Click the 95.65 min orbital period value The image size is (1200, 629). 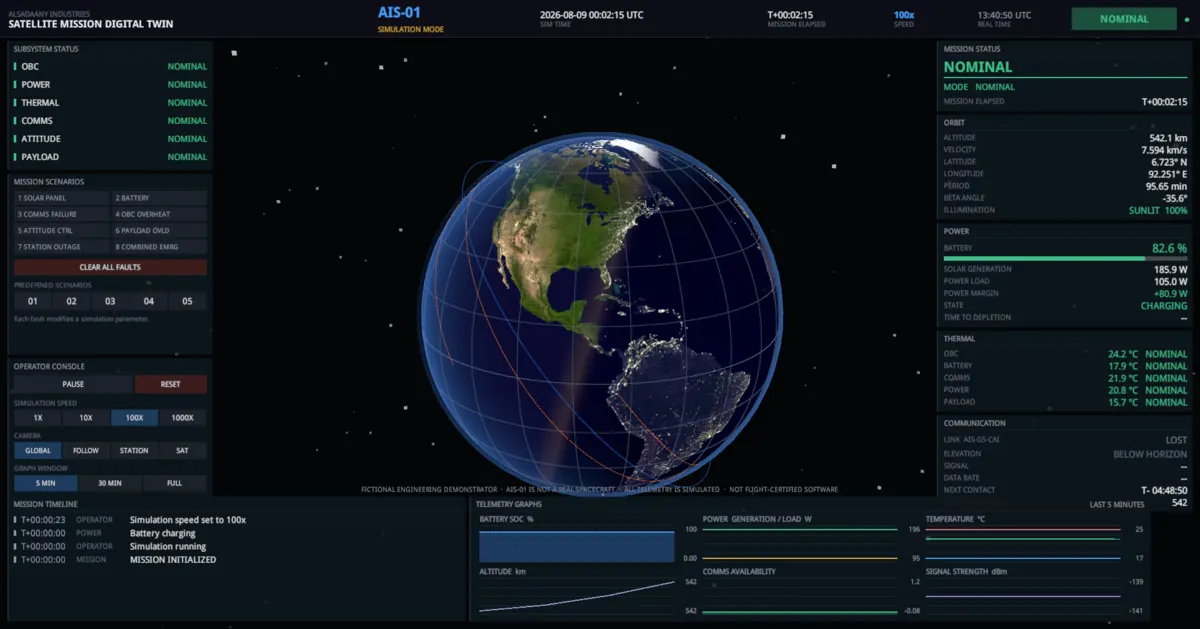pyautogui.click(x=1166, y=186)
